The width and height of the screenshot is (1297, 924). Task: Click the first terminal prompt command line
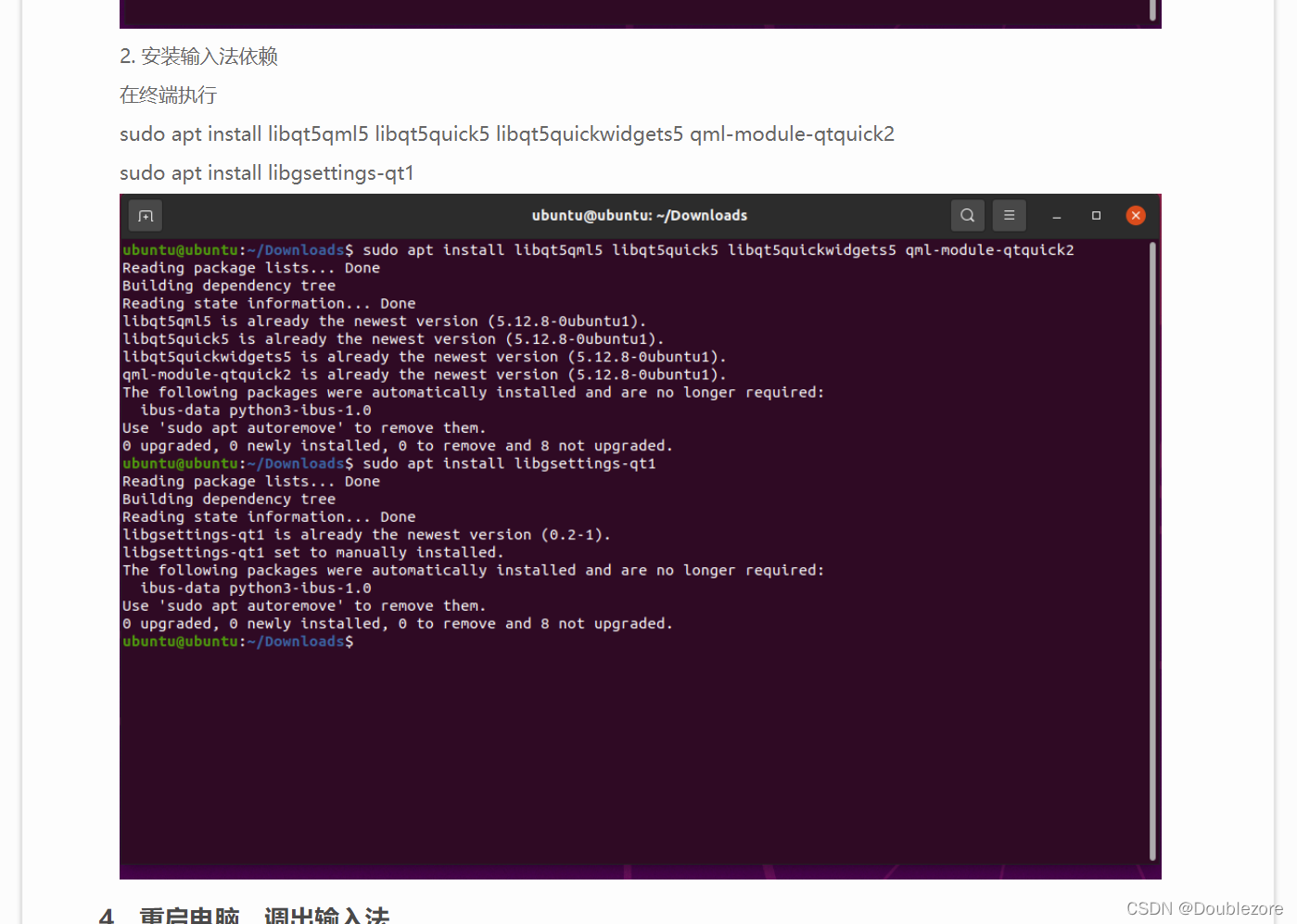pos(598,250)
